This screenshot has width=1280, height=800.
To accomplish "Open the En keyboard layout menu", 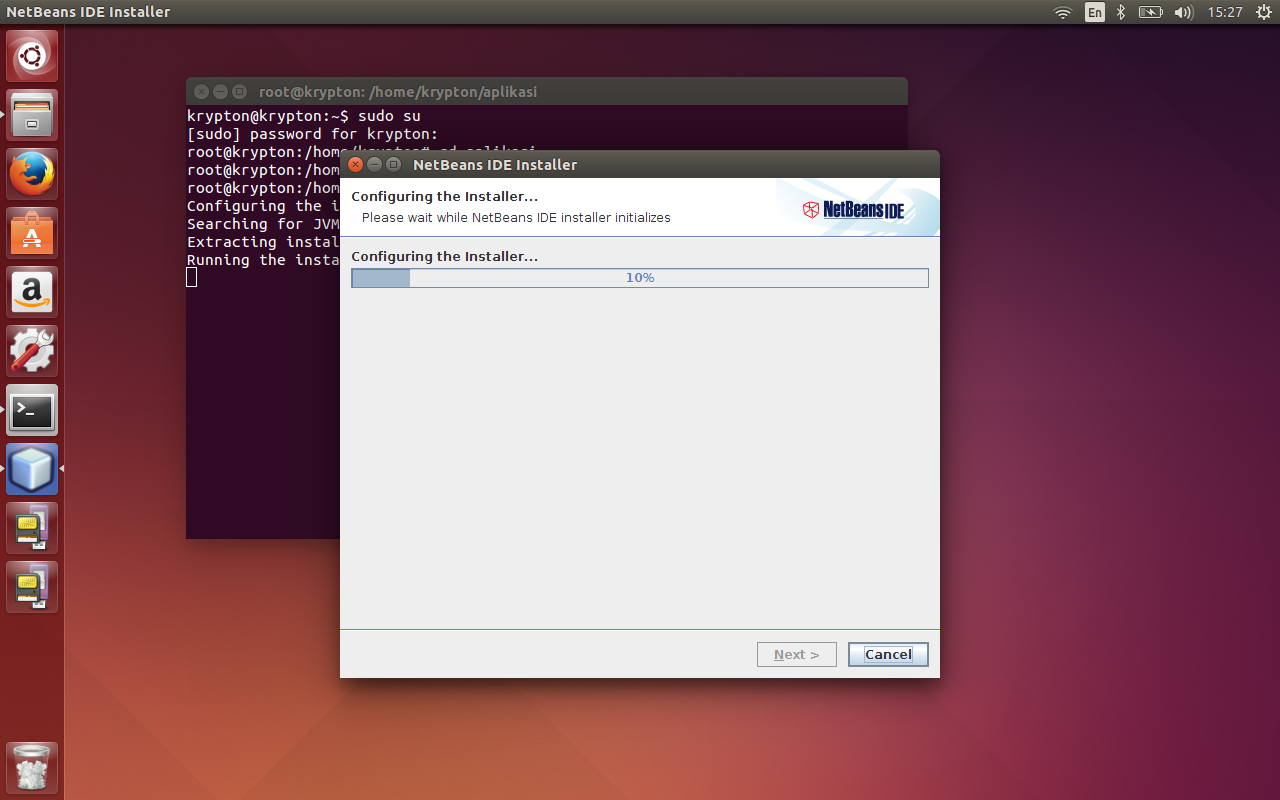I will click(1094, 13).
